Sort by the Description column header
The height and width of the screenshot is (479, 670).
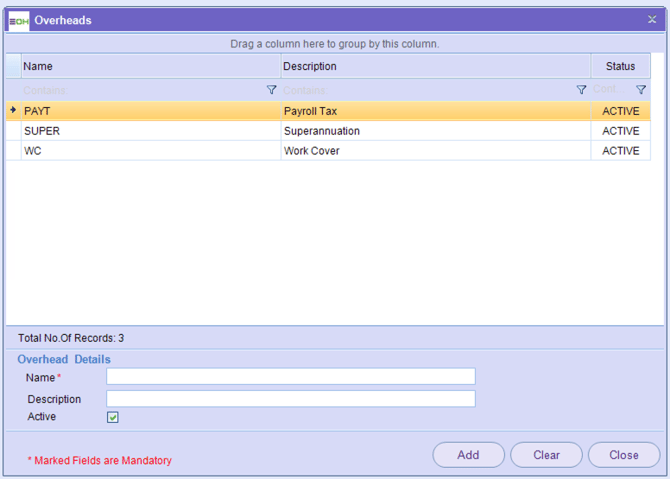(435, 66)
